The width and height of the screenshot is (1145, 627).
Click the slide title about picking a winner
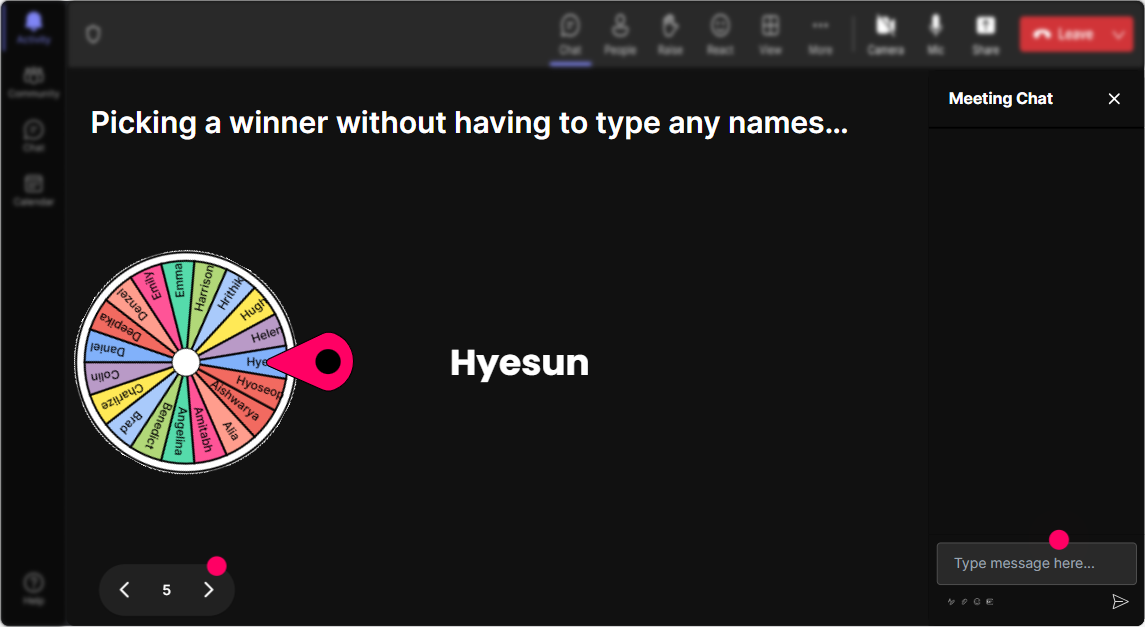pyautogui.click(x=469, y=123)
